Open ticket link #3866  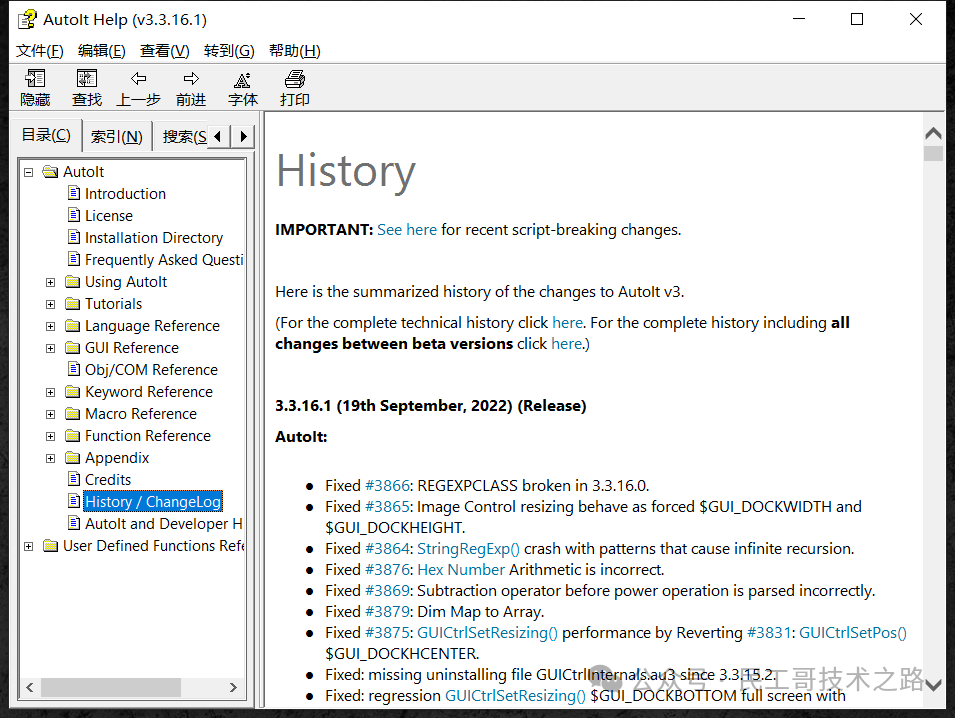(387, 485)
